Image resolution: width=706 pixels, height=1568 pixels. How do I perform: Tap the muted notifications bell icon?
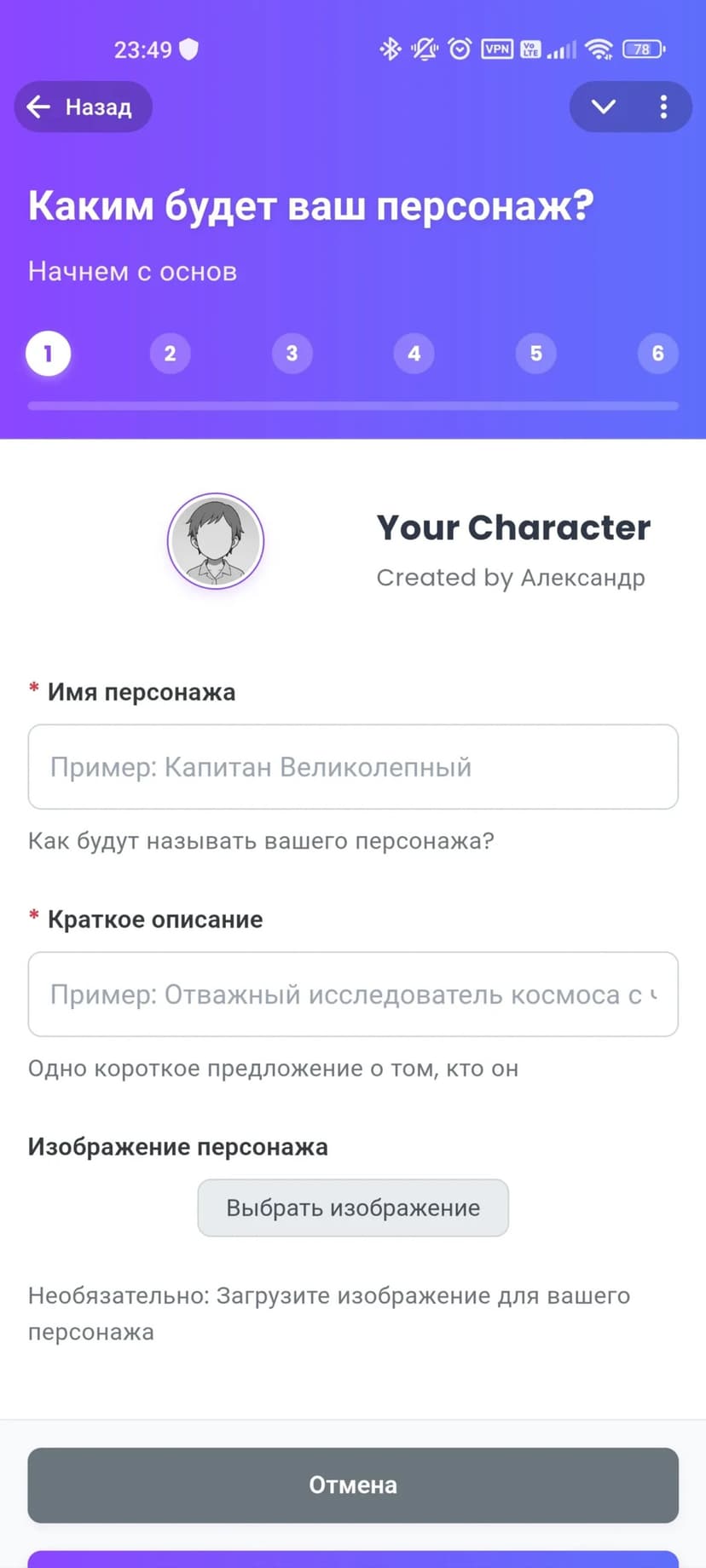[x=424, y=49]
